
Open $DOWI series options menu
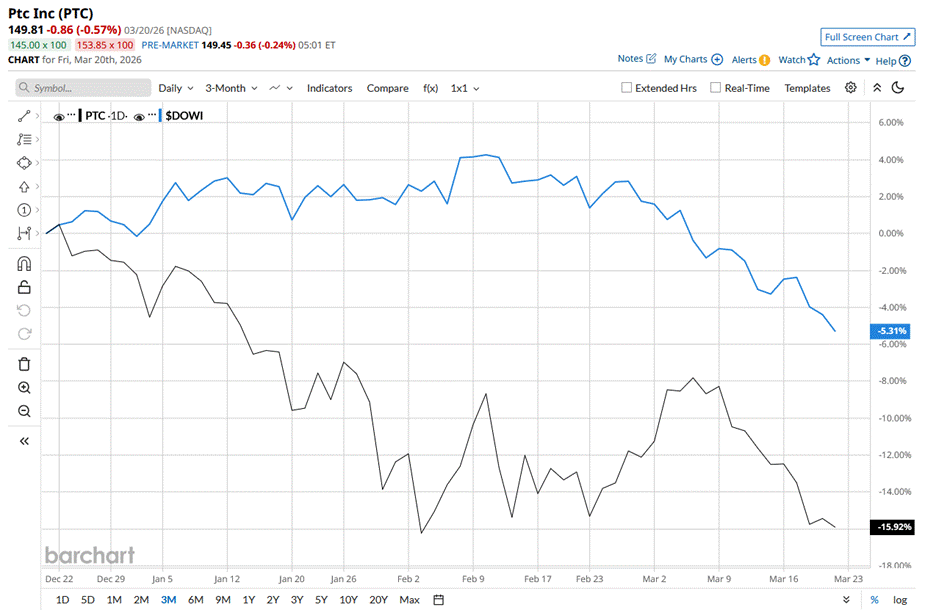tap(152, 115)
